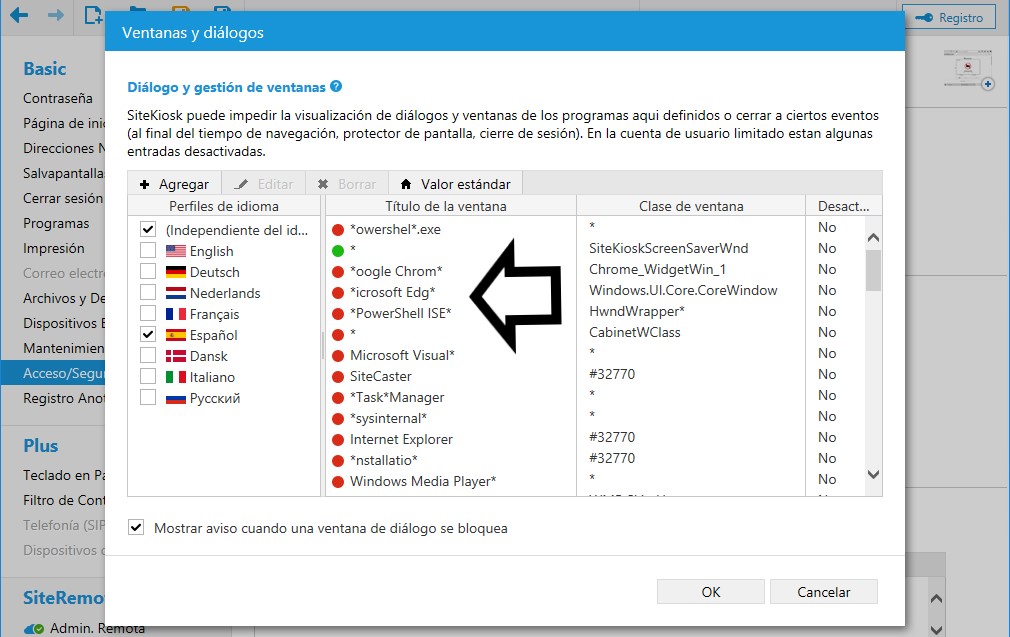Click the Spanish flag icon for Español
The width and height of the screenshot is (1010, 637).
(176, 335)
